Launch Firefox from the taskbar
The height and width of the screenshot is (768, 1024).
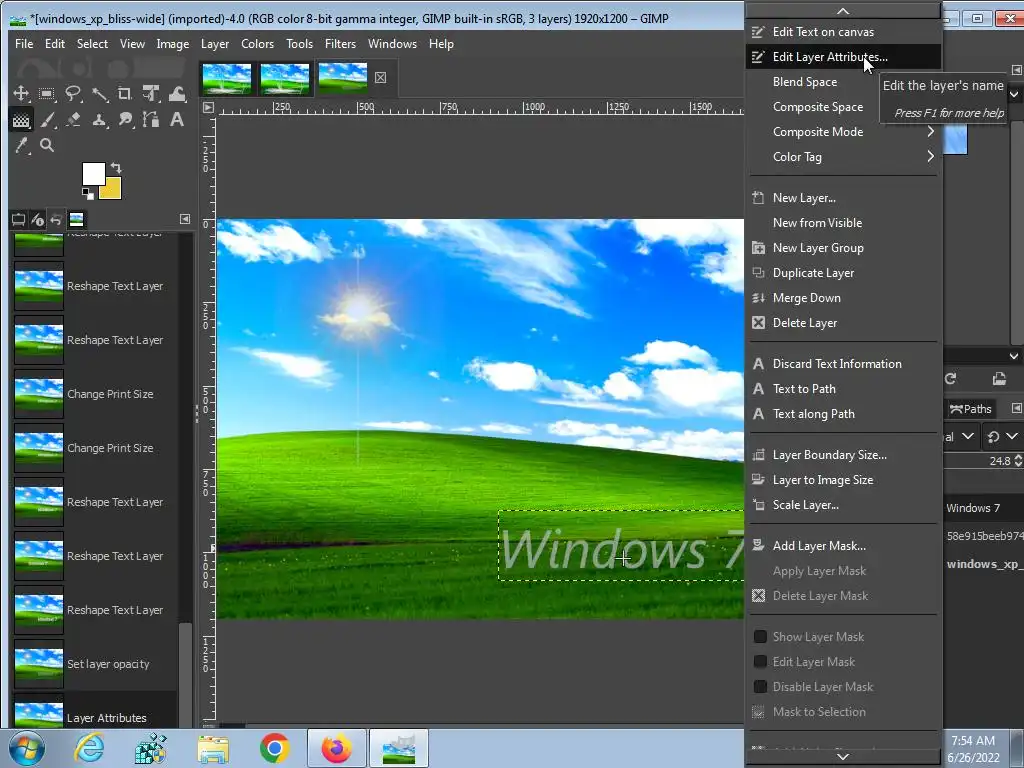point(336,748)
